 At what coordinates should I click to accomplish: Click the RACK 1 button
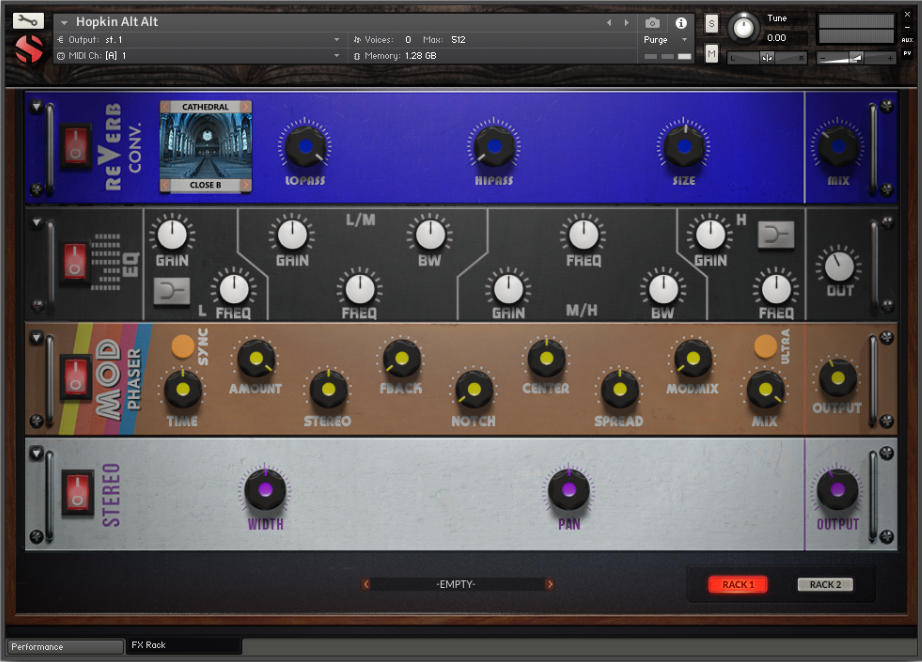tap(737, 584)
